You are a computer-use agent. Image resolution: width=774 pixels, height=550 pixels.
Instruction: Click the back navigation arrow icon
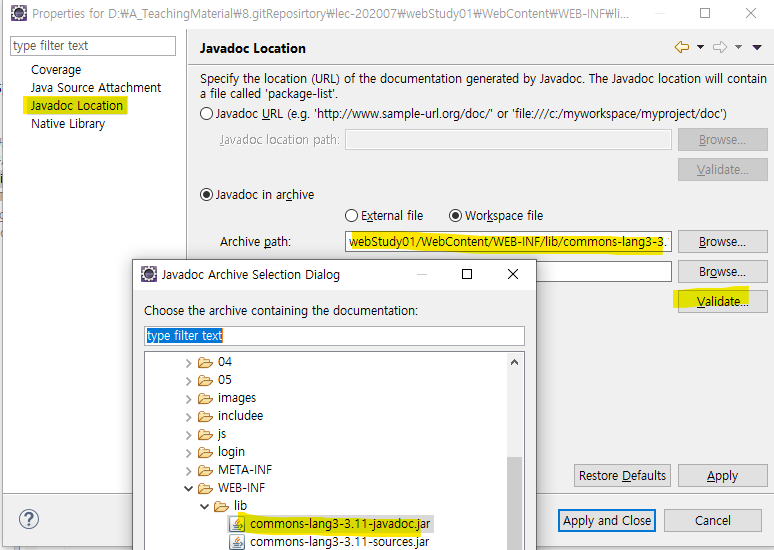click(x=682, y=47)
